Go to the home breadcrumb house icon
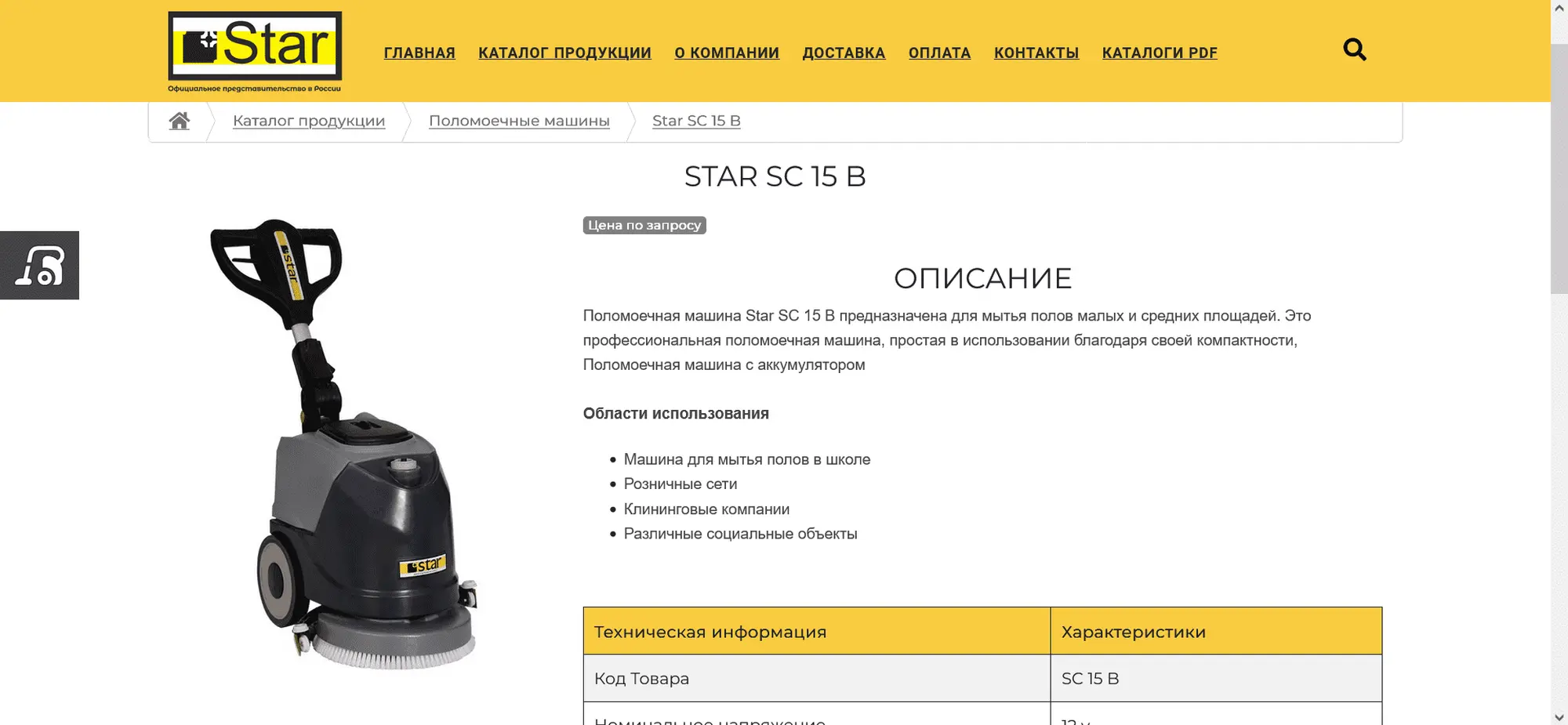The width and height of the screenshot is (1568, 725). tap(180, 121)
